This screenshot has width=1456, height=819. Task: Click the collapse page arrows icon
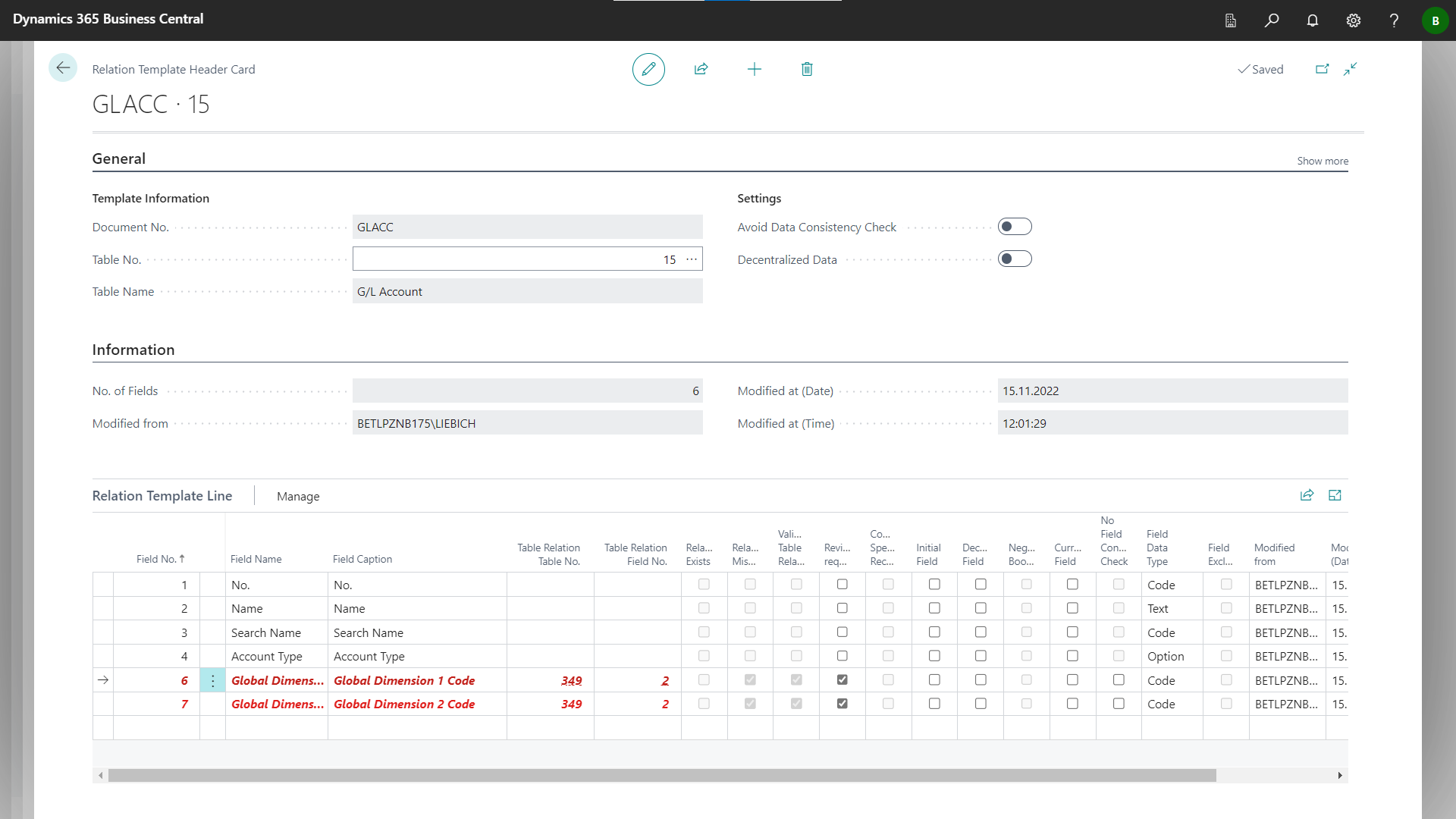1351,69
